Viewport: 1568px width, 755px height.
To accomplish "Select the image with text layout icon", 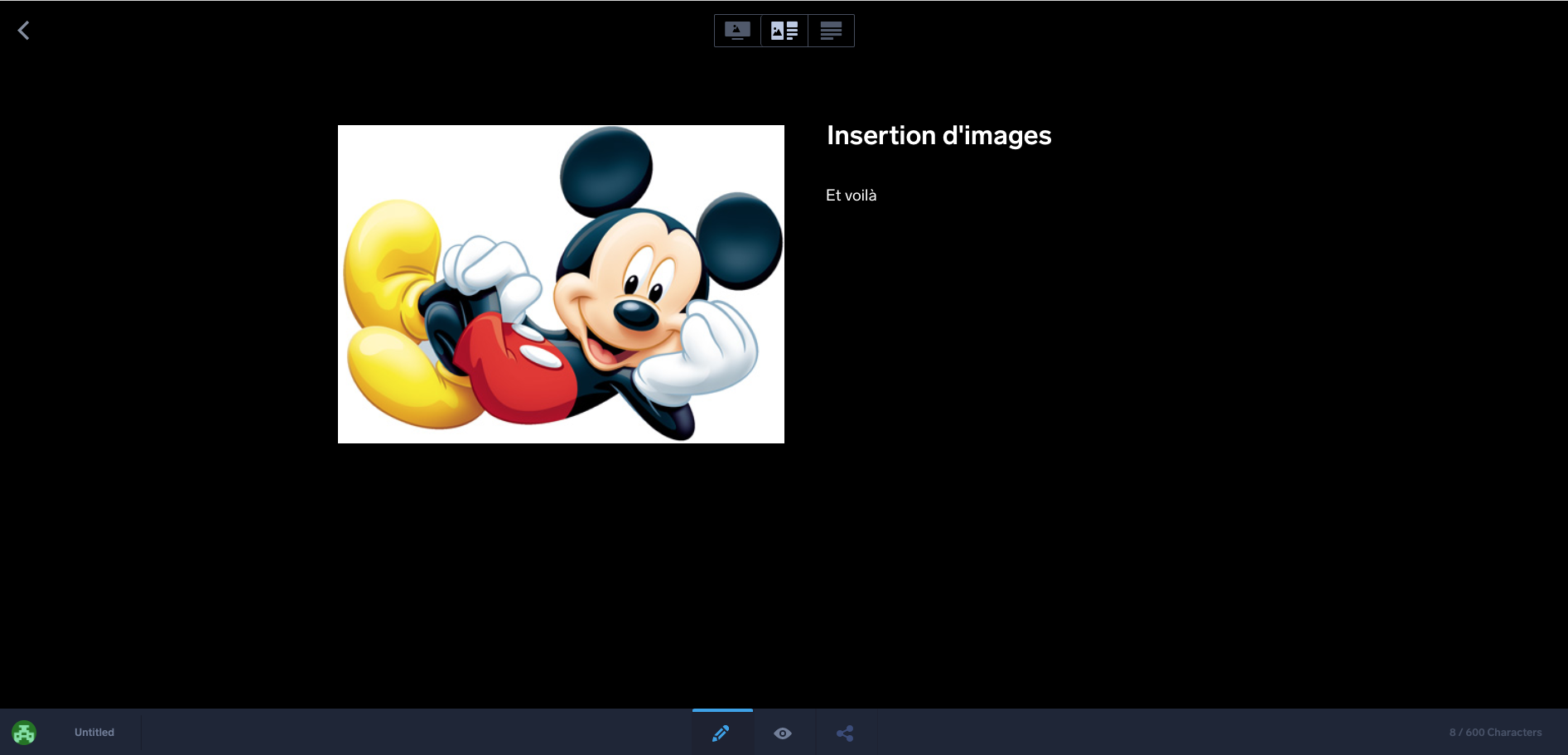I will tap(784, 31).
